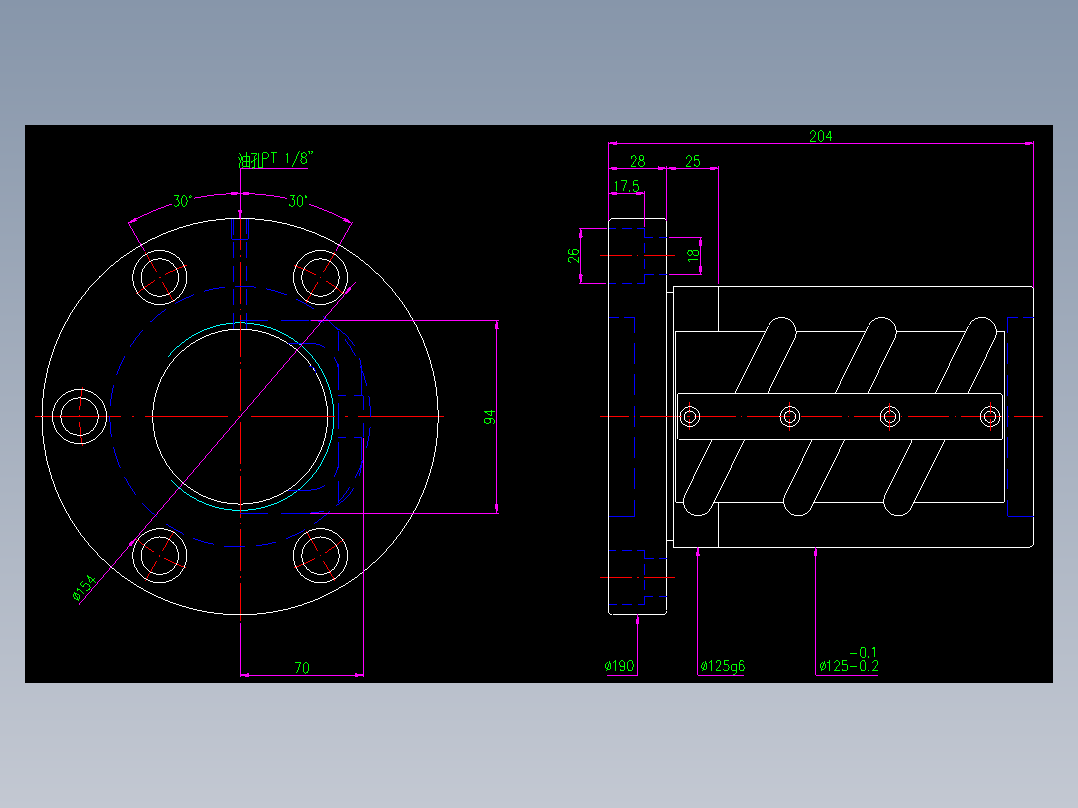Pick the upper-right flange bolt hole
Viewport: 1078px width, 808px height.
(320, 278)
